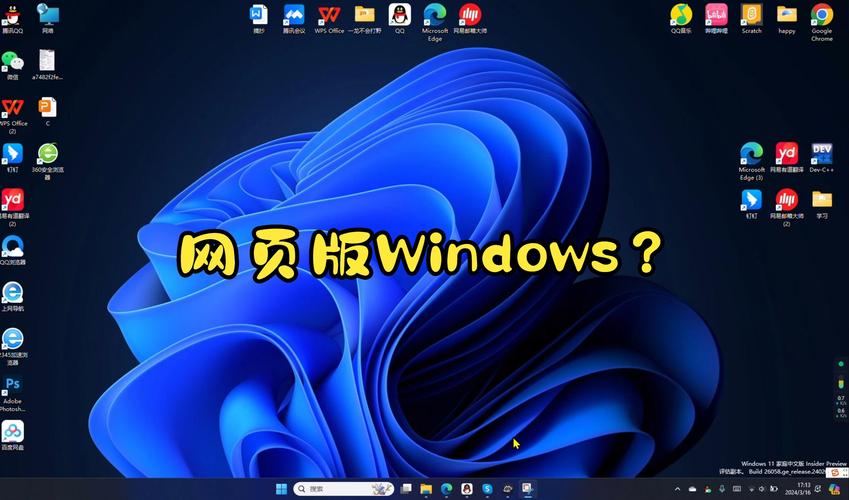Open the 网络 network desktop icon
The image size is (849, 500).
point(48,19)
